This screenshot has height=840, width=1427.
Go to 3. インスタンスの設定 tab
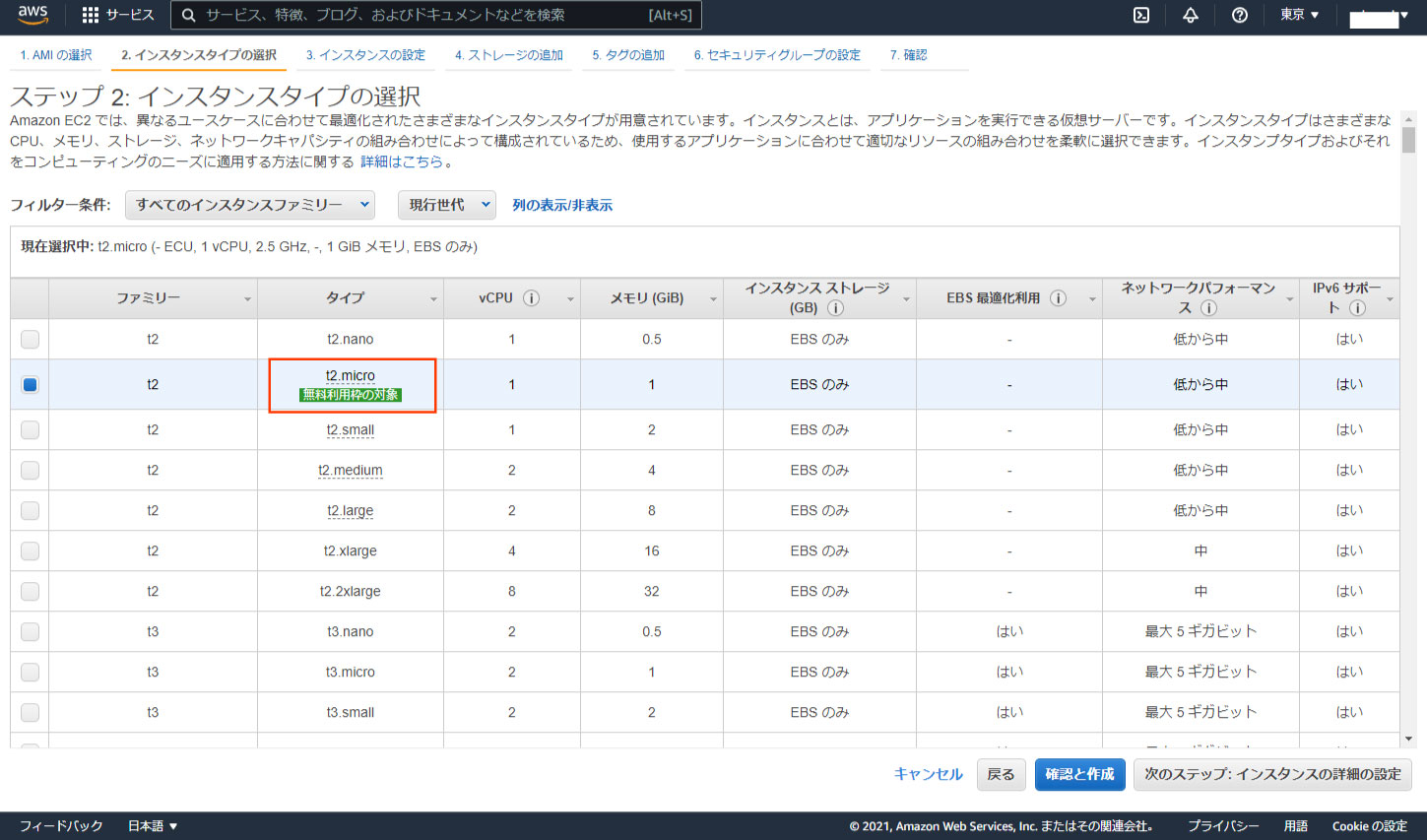click(365, 55)
